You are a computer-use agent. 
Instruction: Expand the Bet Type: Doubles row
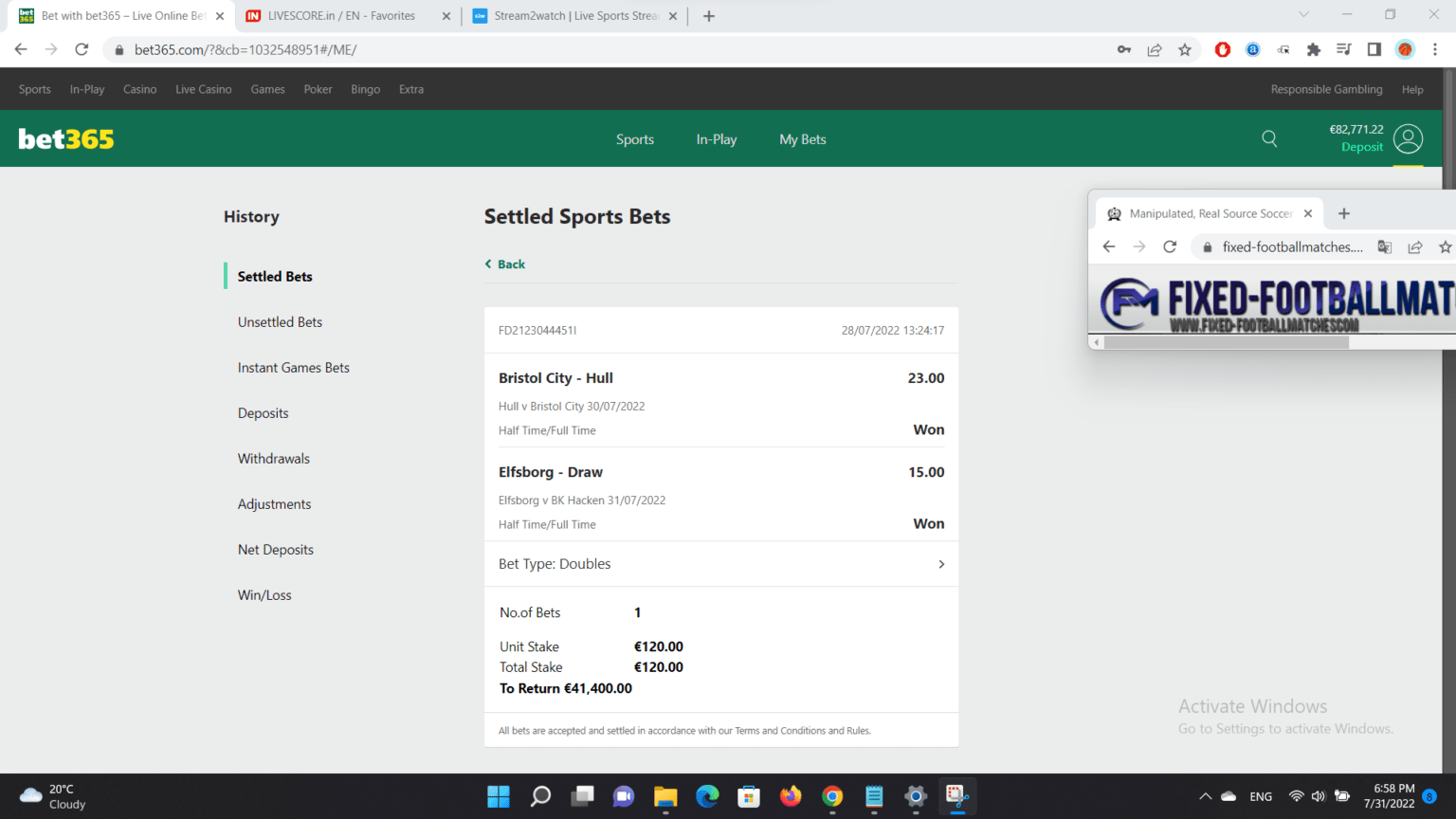721,564
